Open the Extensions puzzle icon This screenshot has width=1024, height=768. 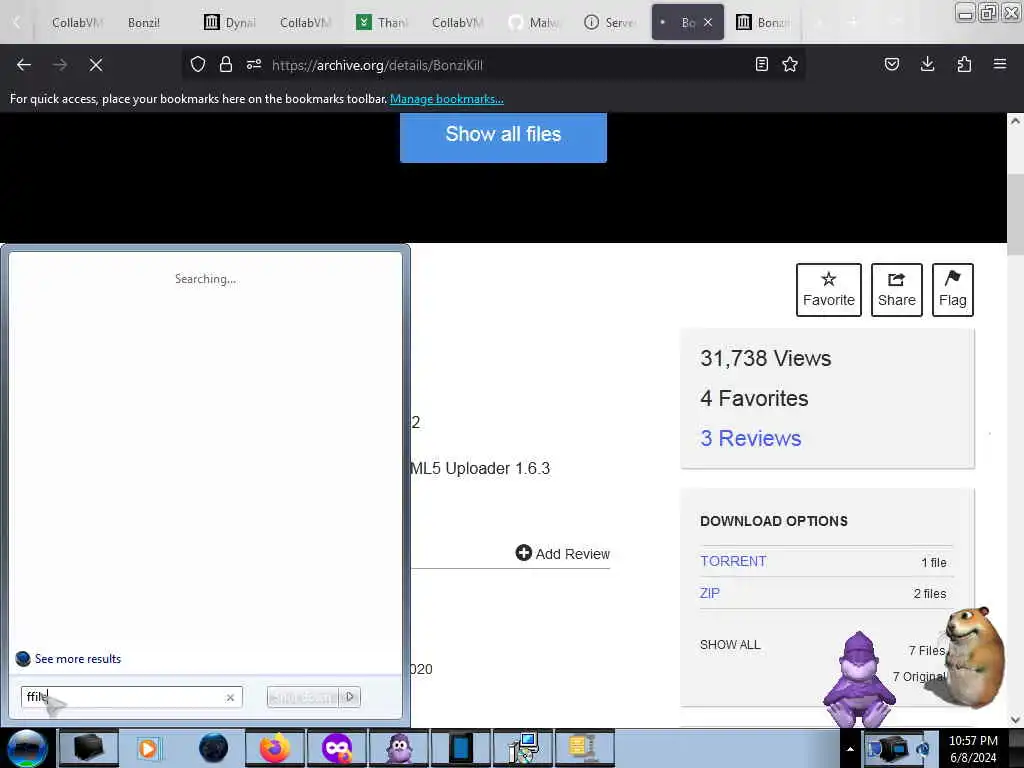tap(964, 65)
